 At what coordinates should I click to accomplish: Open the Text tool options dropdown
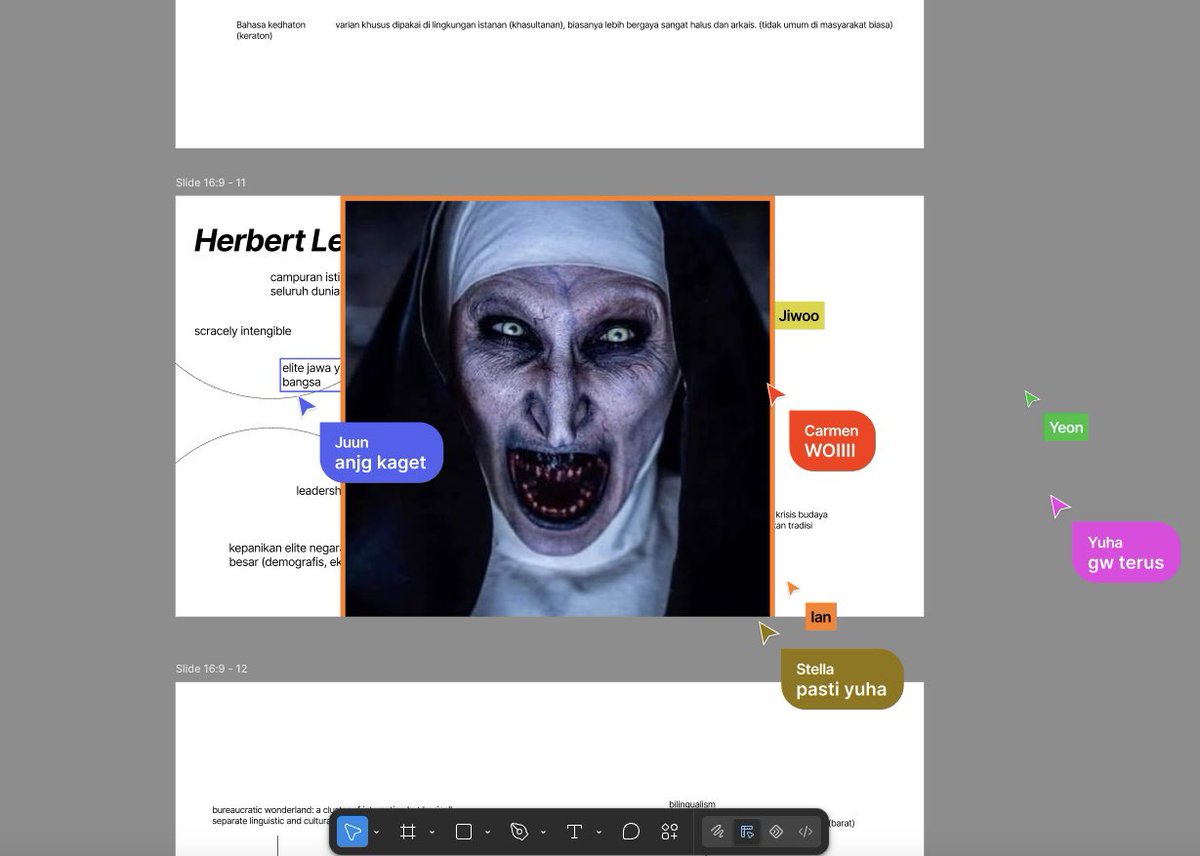[x=599, y=832]
